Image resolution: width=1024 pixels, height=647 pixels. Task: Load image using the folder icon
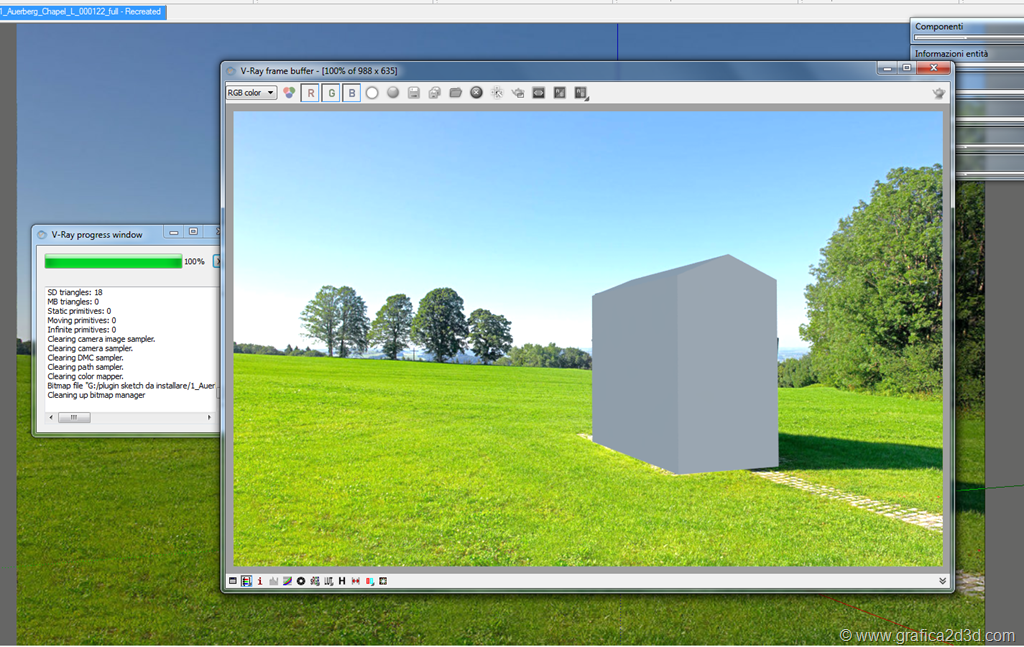tap(456, 93)
